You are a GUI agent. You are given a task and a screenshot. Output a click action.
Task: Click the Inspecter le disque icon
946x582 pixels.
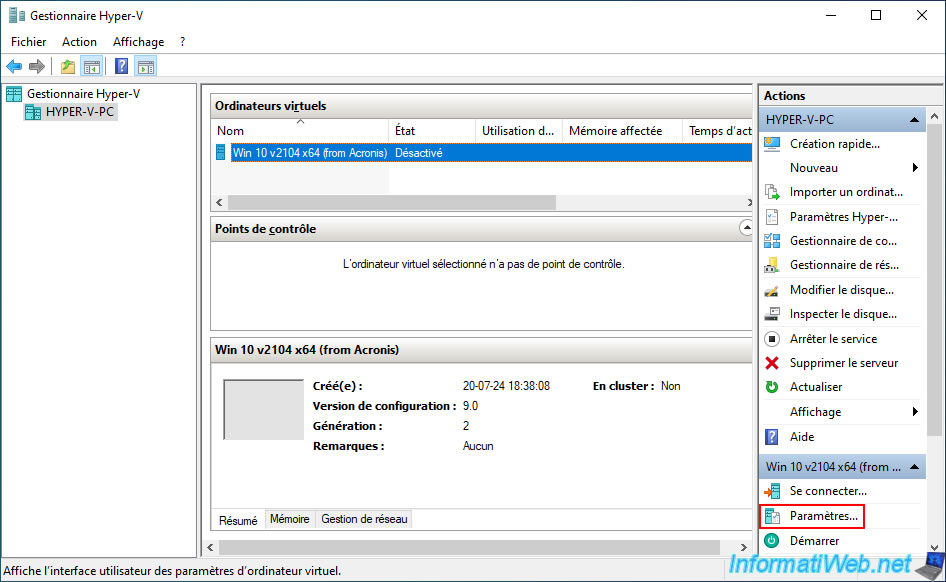click(772, 314)
